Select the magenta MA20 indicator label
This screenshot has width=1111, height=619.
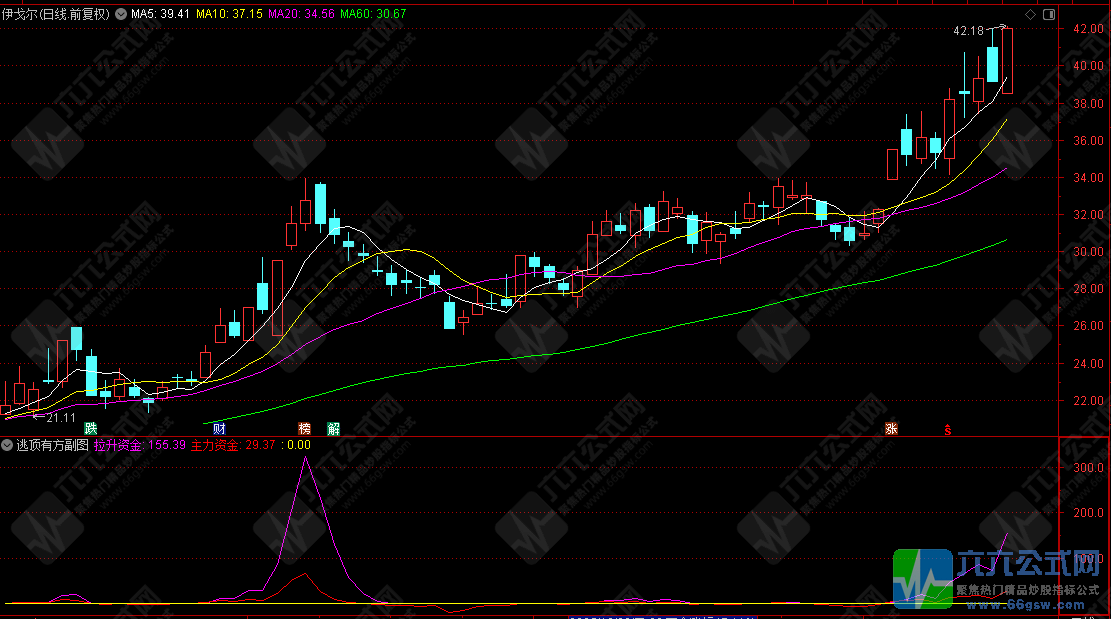pos(301,15)
